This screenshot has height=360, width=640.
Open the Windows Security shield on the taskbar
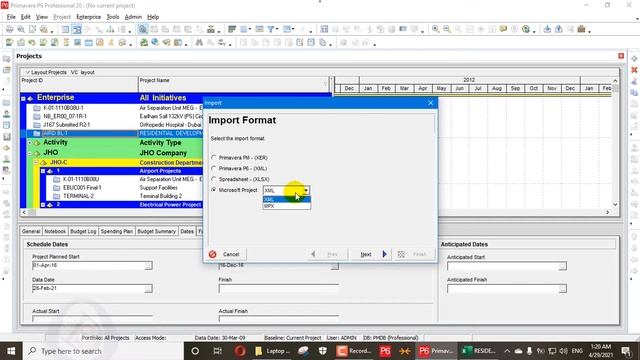(322, 351)
